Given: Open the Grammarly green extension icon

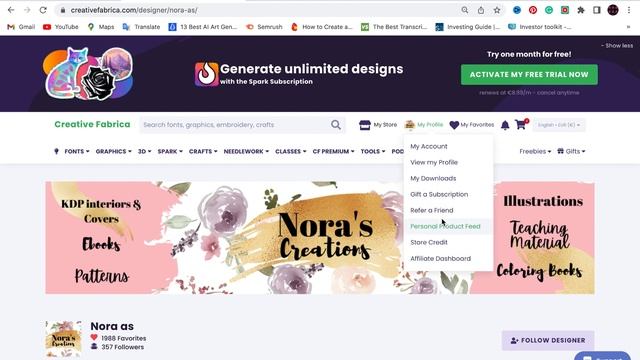Looking at the screenshot, I should 549,10.
